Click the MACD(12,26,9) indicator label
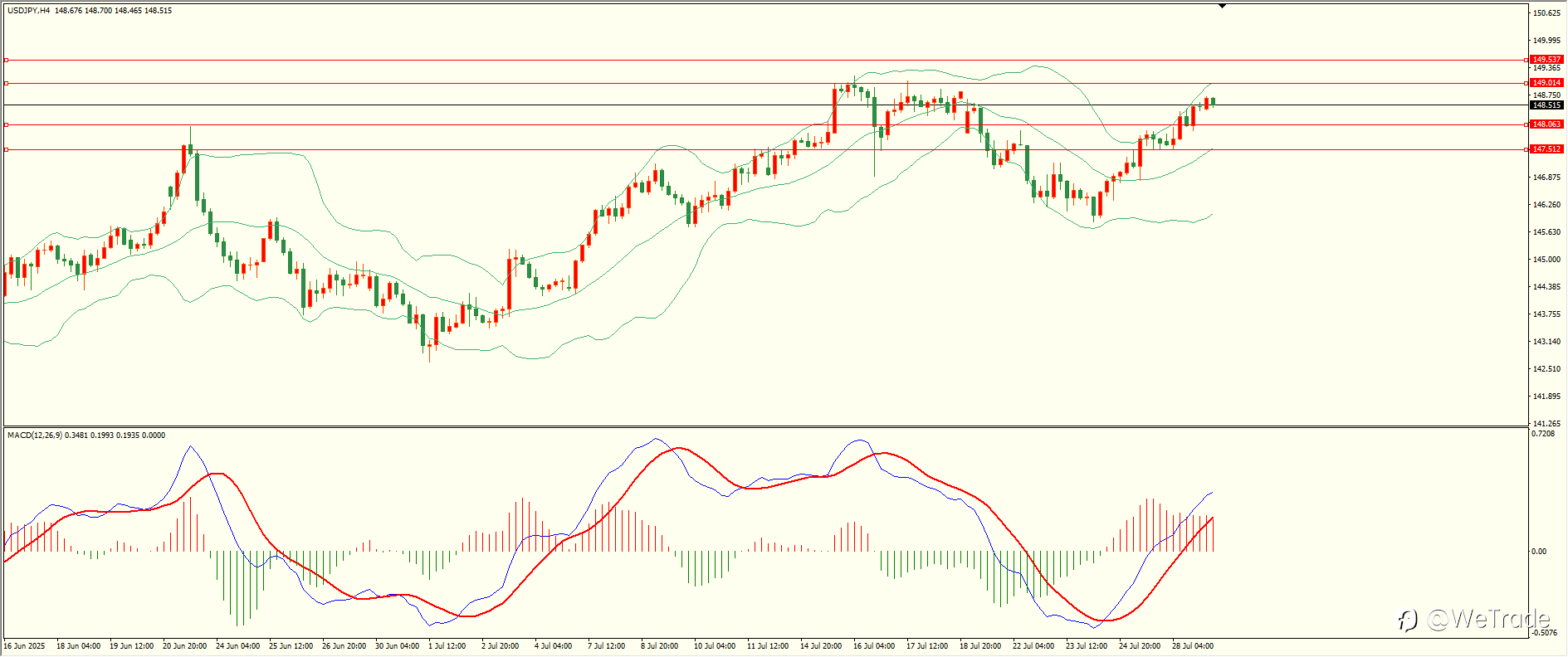The height and width of the screenshot is (657, 1568). pos(34,435)
